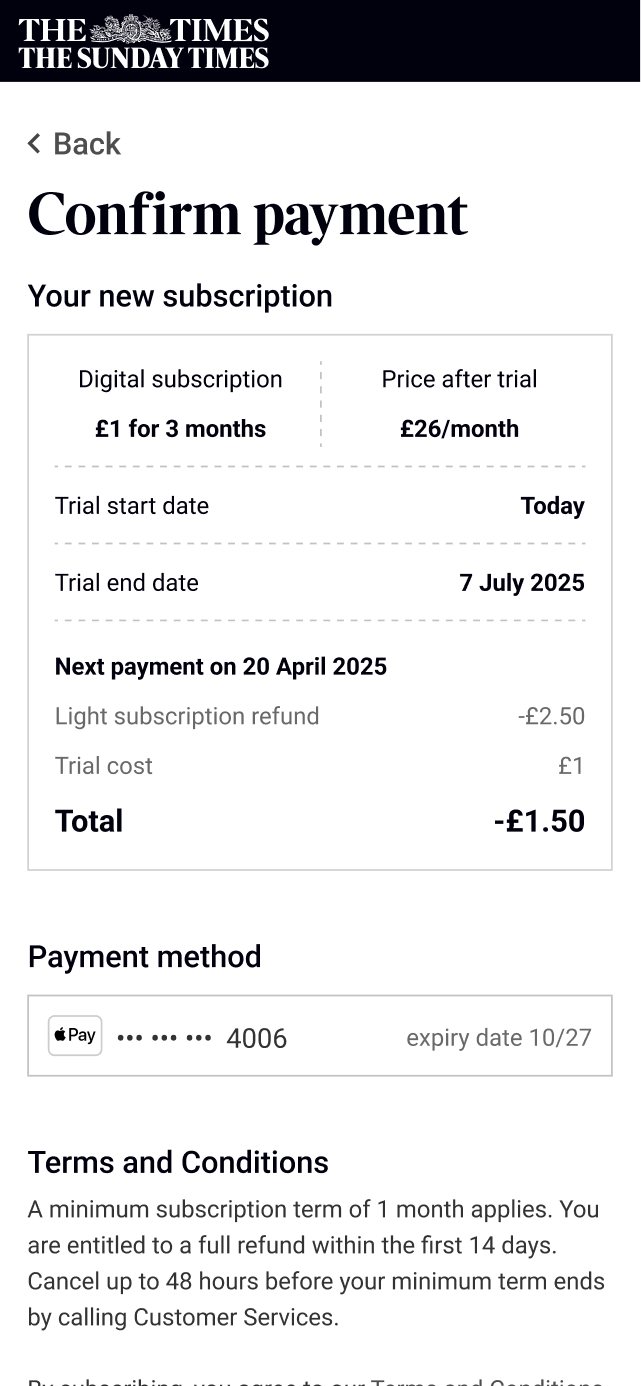The width and height of the screenshot is (641, 1386).
Task: Click the -£2.50 refund amount
Action: (x=551, y=716)
